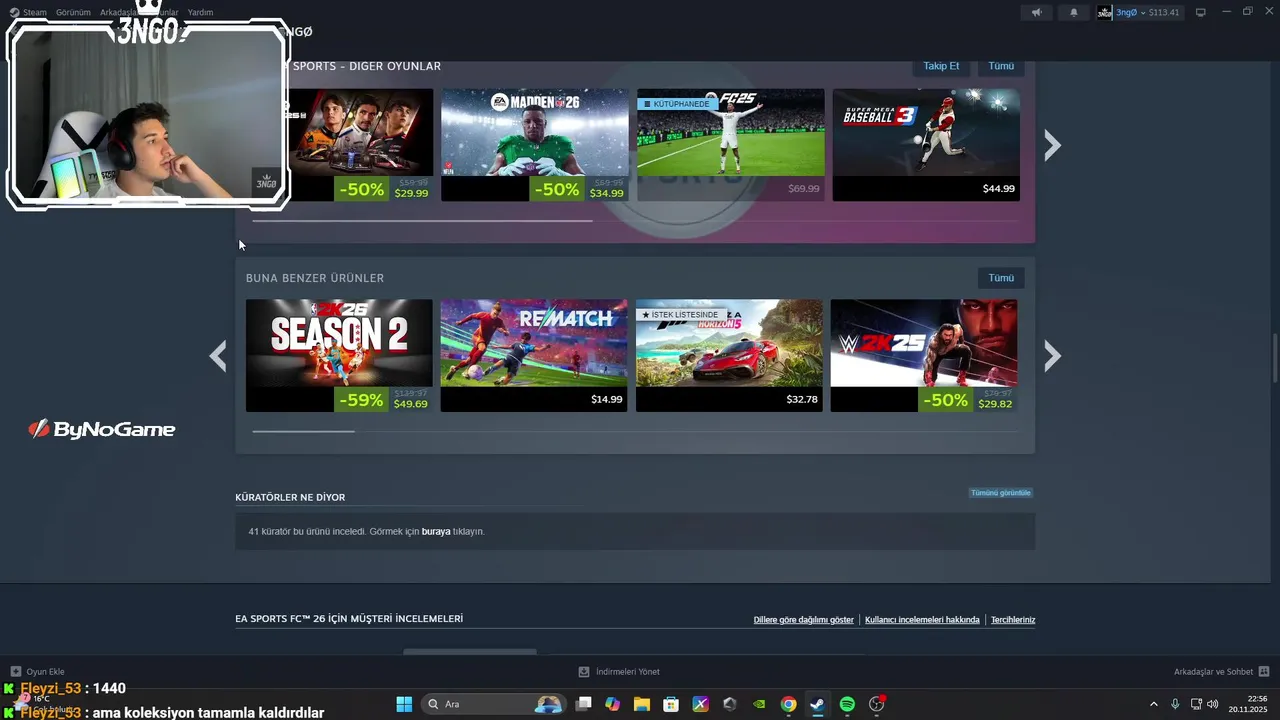
Task: Open FC25 game card marked Kütüphanede
Action: click(731, 145)
